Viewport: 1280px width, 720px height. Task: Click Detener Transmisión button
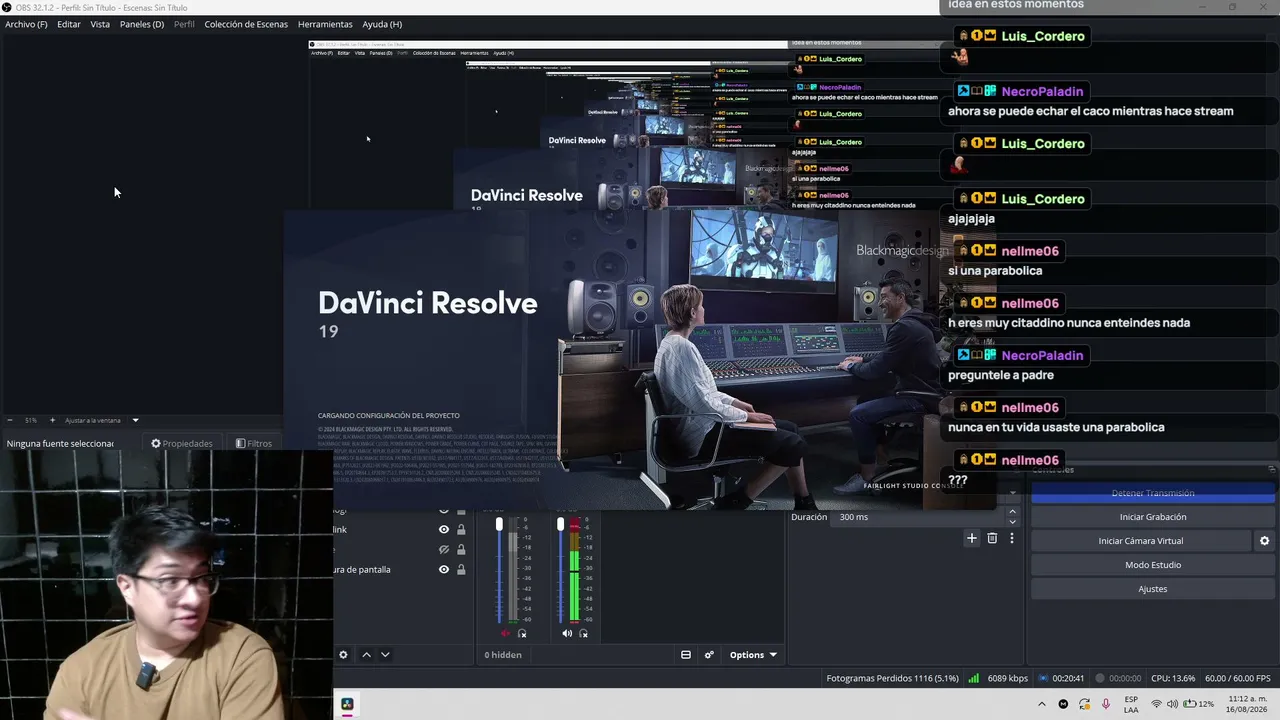tap(1152, 493)
